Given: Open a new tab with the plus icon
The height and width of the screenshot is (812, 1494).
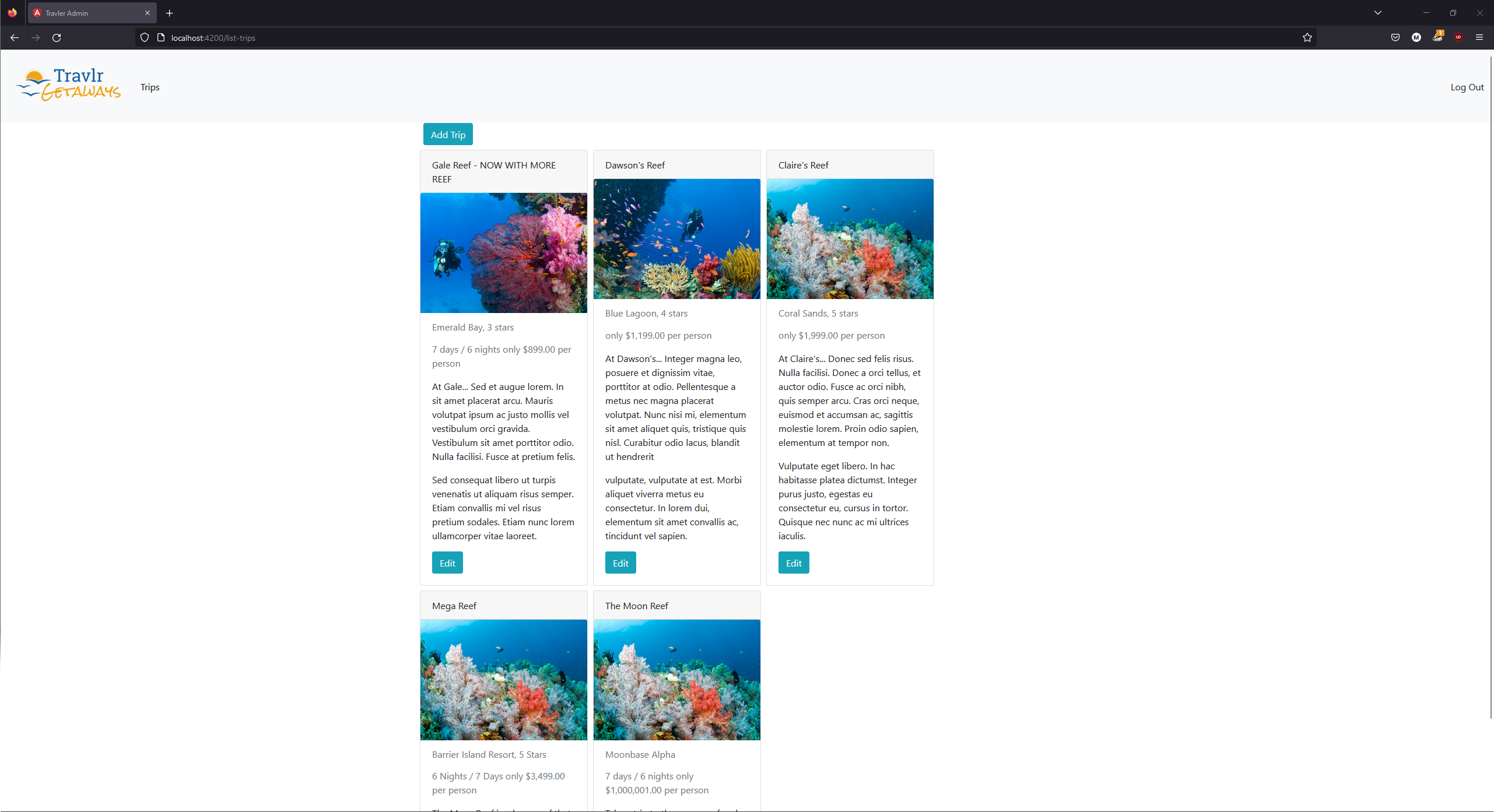Looking at the screenshot, I should point(170,13).
